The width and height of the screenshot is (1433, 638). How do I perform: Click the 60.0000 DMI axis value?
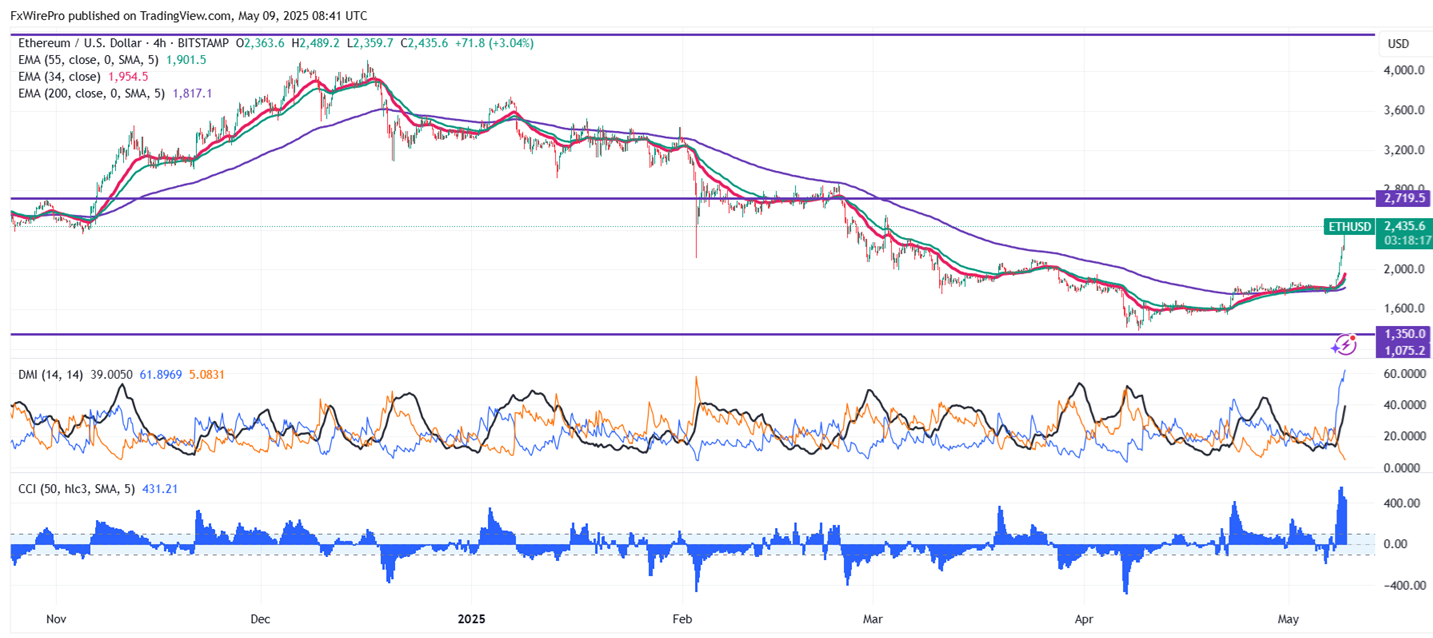pos(1404,374)
